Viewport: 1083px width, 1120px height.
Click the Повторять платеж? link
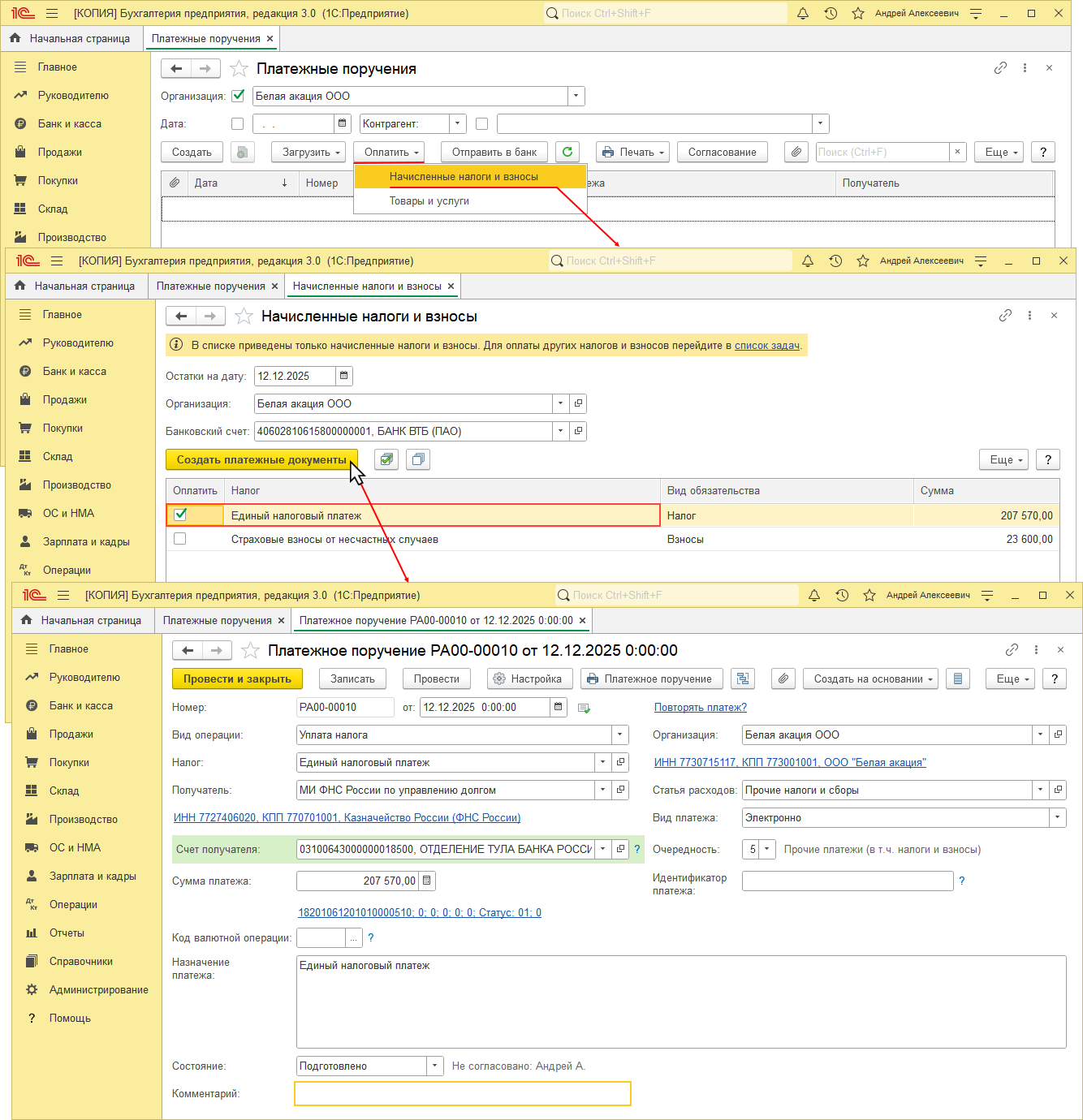pyautogui.click(x=701, y=707)
